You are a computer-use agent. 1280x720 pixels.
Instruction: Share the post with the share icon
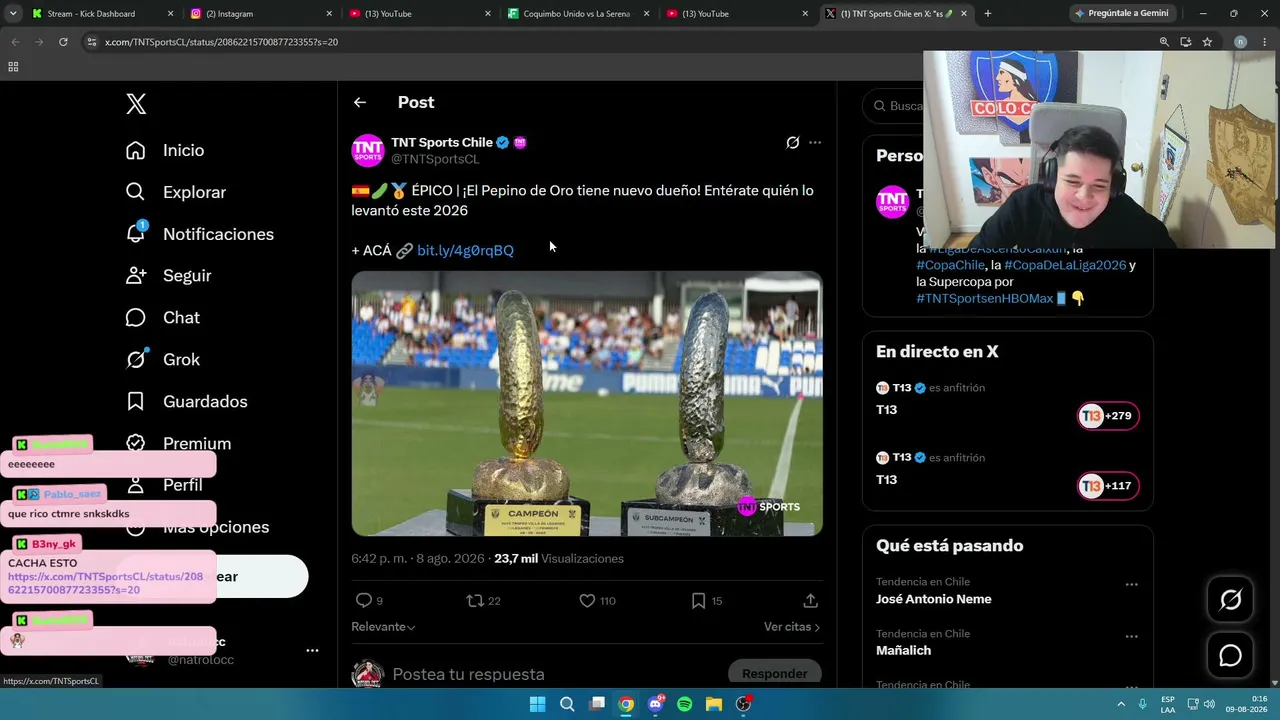[810, 600]
